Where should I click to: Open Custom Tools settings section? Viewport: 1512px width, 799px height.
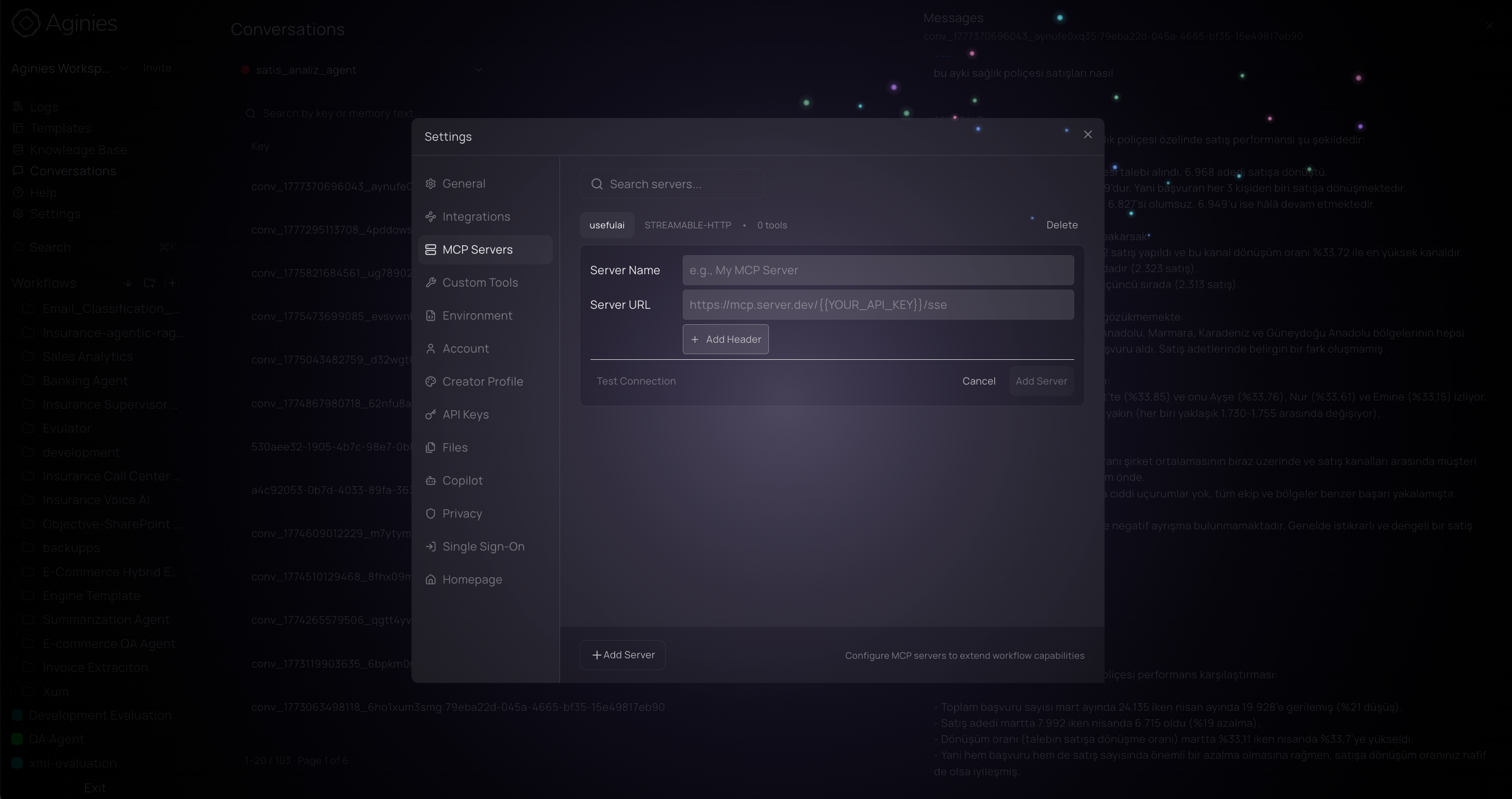[485, 282]
